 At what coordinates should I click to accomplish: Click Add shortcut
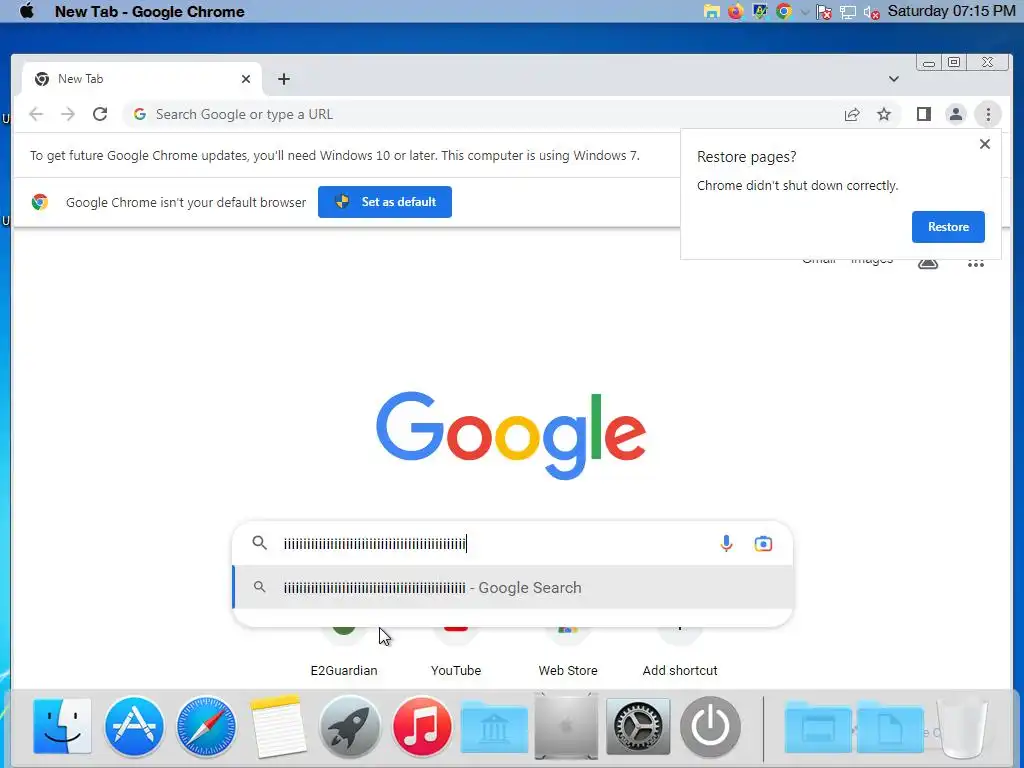click(680, 653)
